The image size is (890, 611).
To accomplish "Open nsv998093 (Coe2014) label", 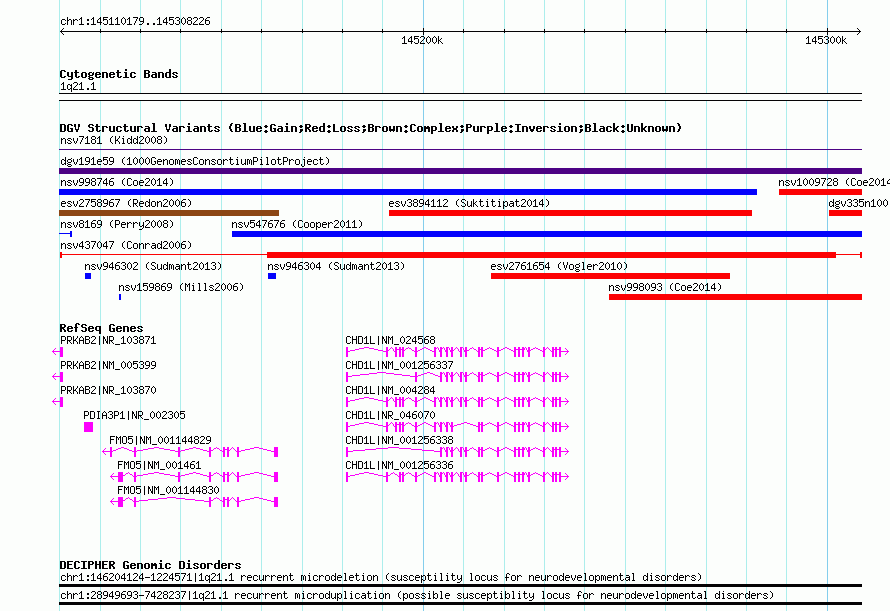I will tap(665, 287).
